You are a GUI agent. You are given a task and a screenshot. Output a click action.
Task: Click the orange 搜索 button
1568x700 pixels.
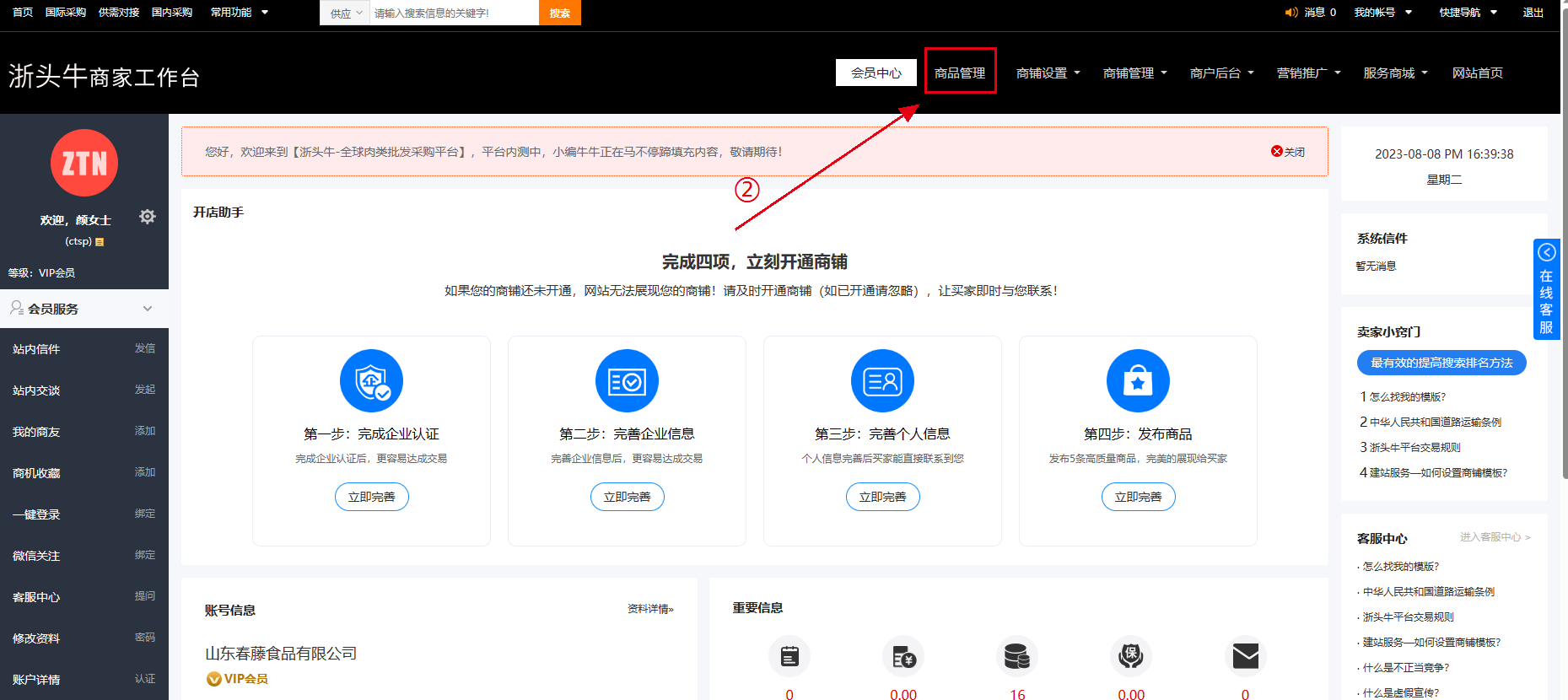pos(560,13)
